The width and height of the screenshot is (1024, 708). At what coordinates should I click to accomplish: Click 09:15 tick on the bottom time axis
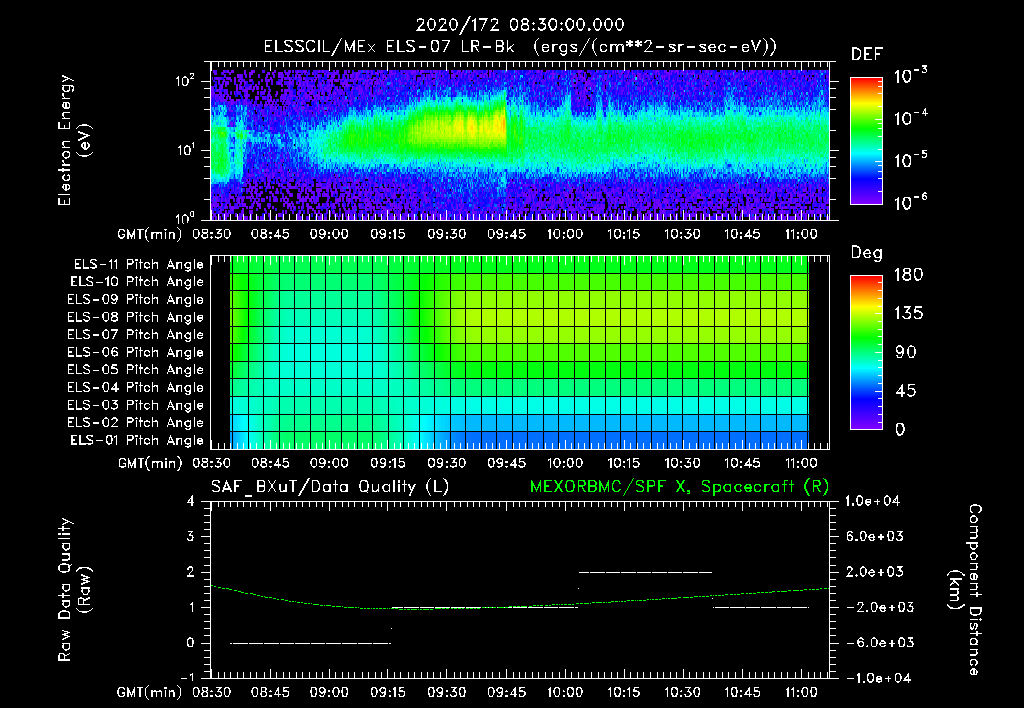388,691
